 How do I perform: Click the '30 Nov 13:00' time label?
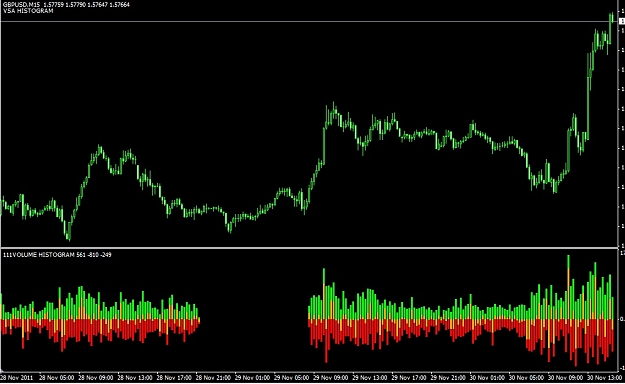(x=604, y=377)
